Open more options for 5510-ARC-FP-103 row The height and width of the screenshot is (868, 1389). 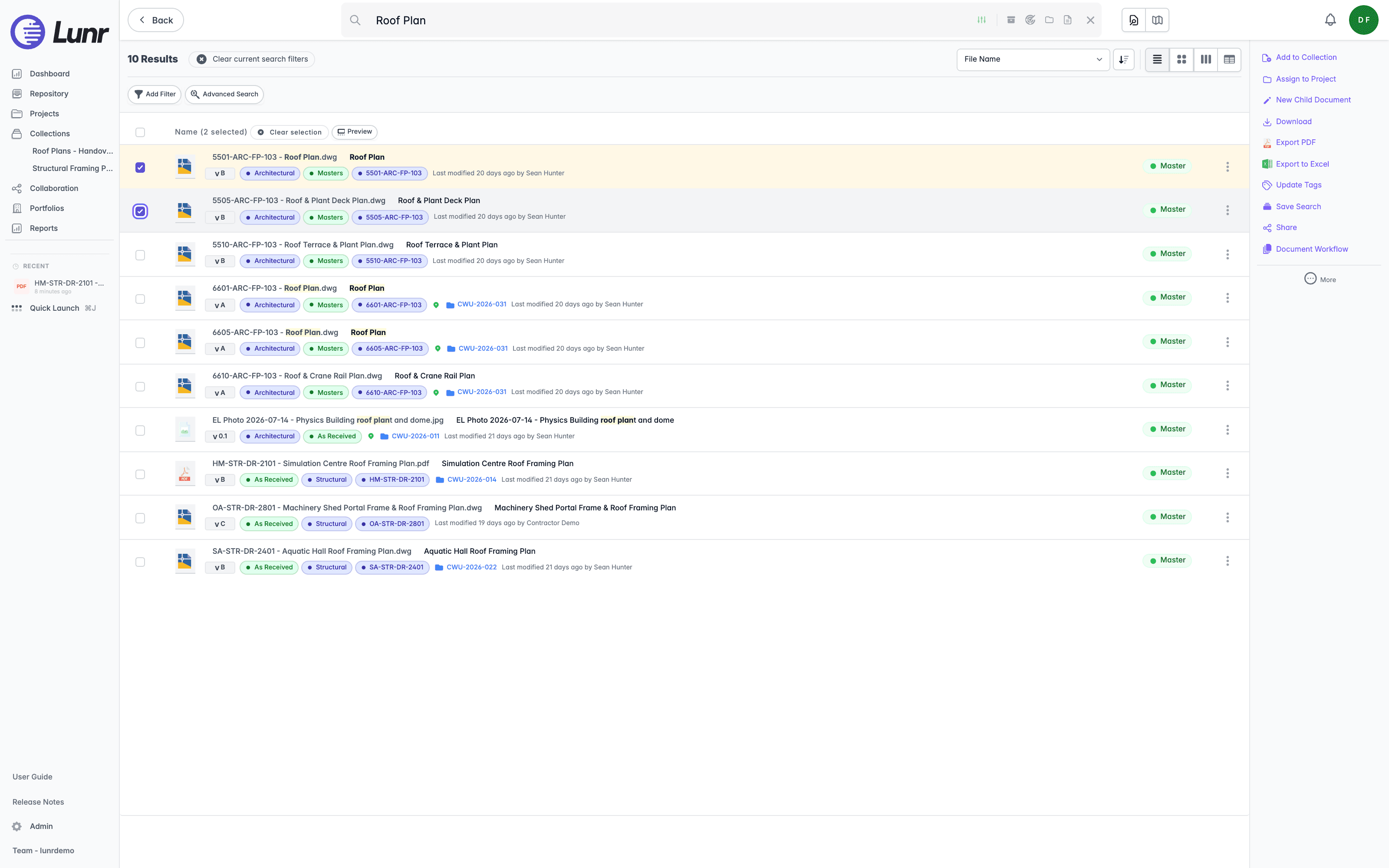[x=1227, y=254]
